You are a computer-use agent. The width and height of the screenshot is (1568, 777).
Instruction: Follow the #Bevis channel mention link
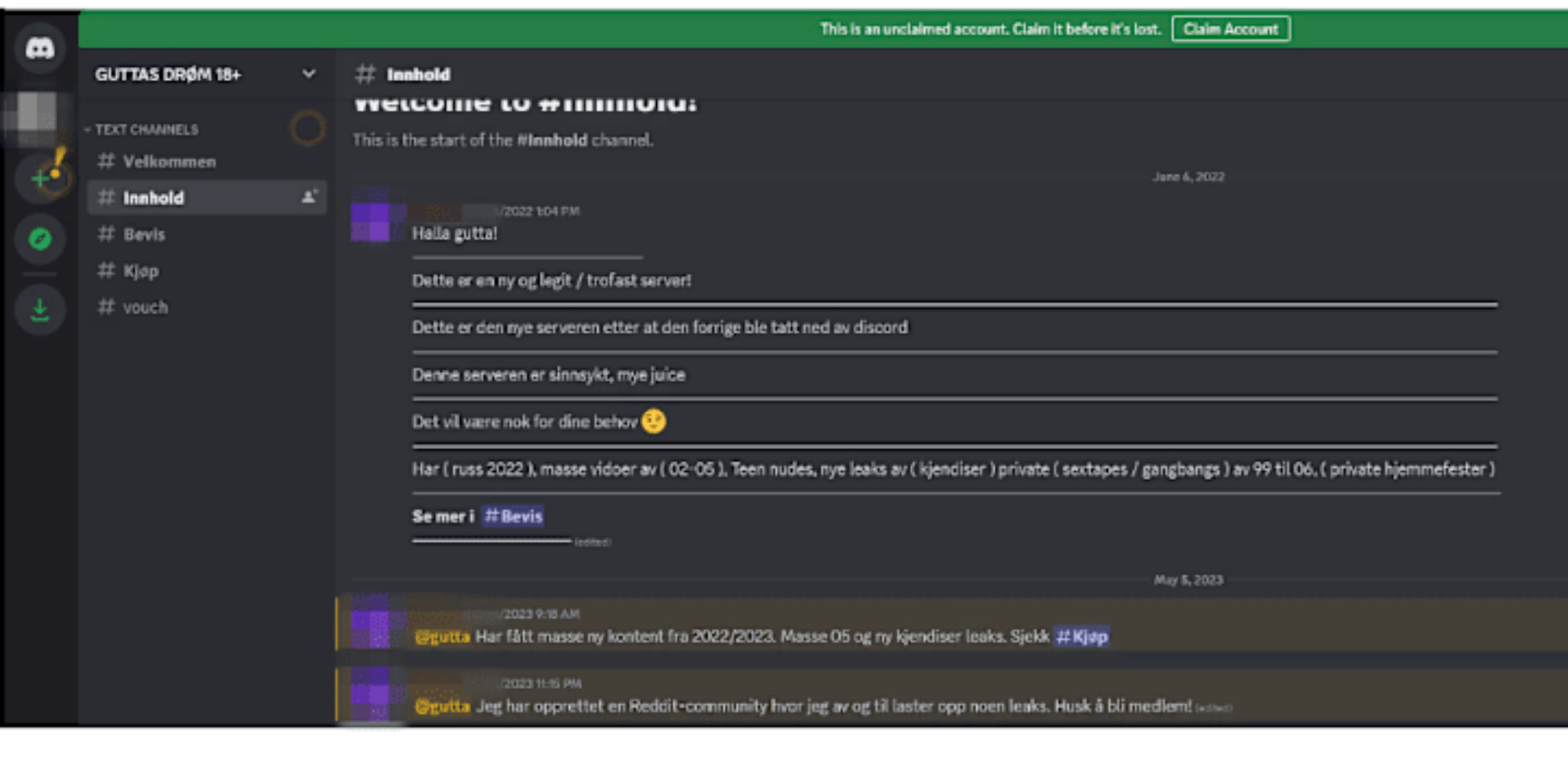514,516
